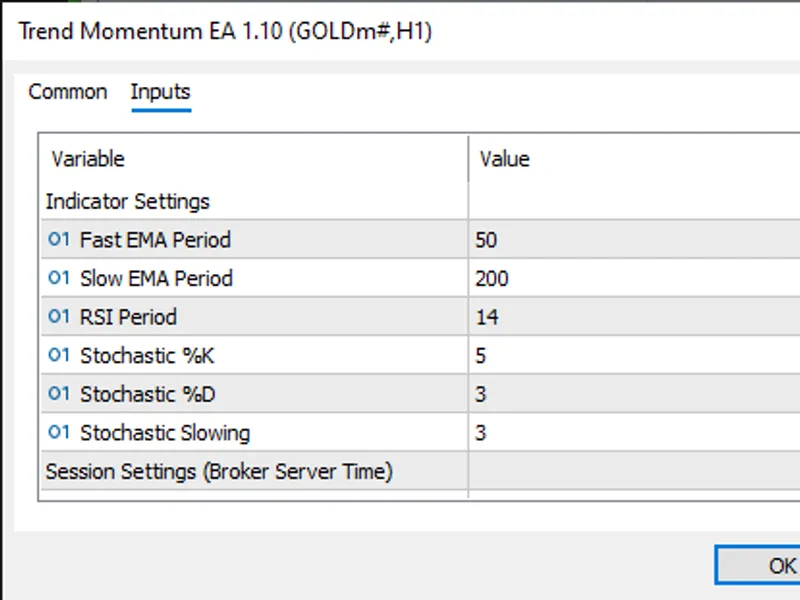Select the Stochastic Slowing label
The height and width of the screenshot is (600, 800).
[x=165, y=433]
